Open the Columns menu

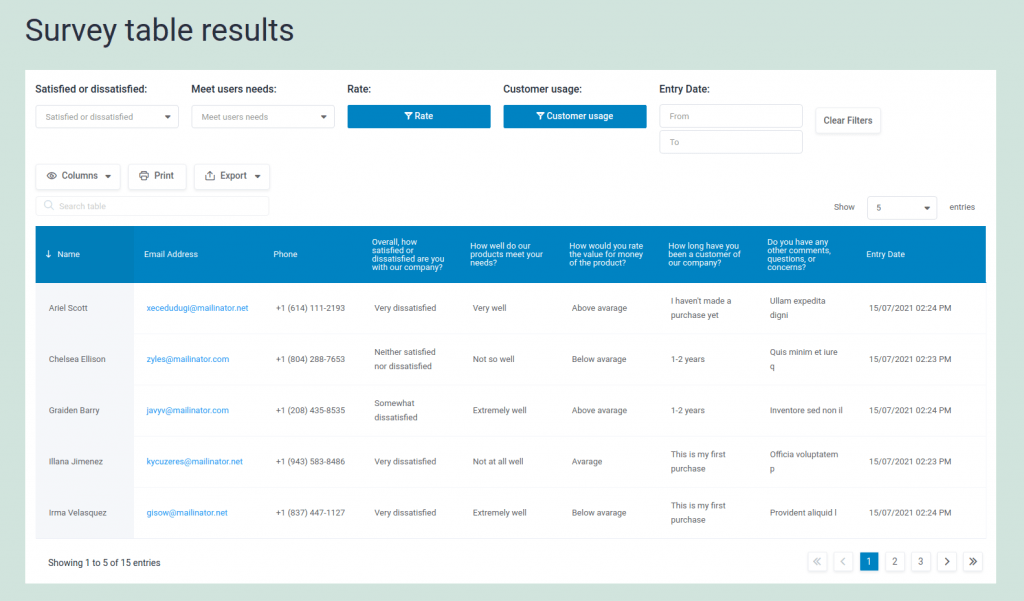point(77,176)
